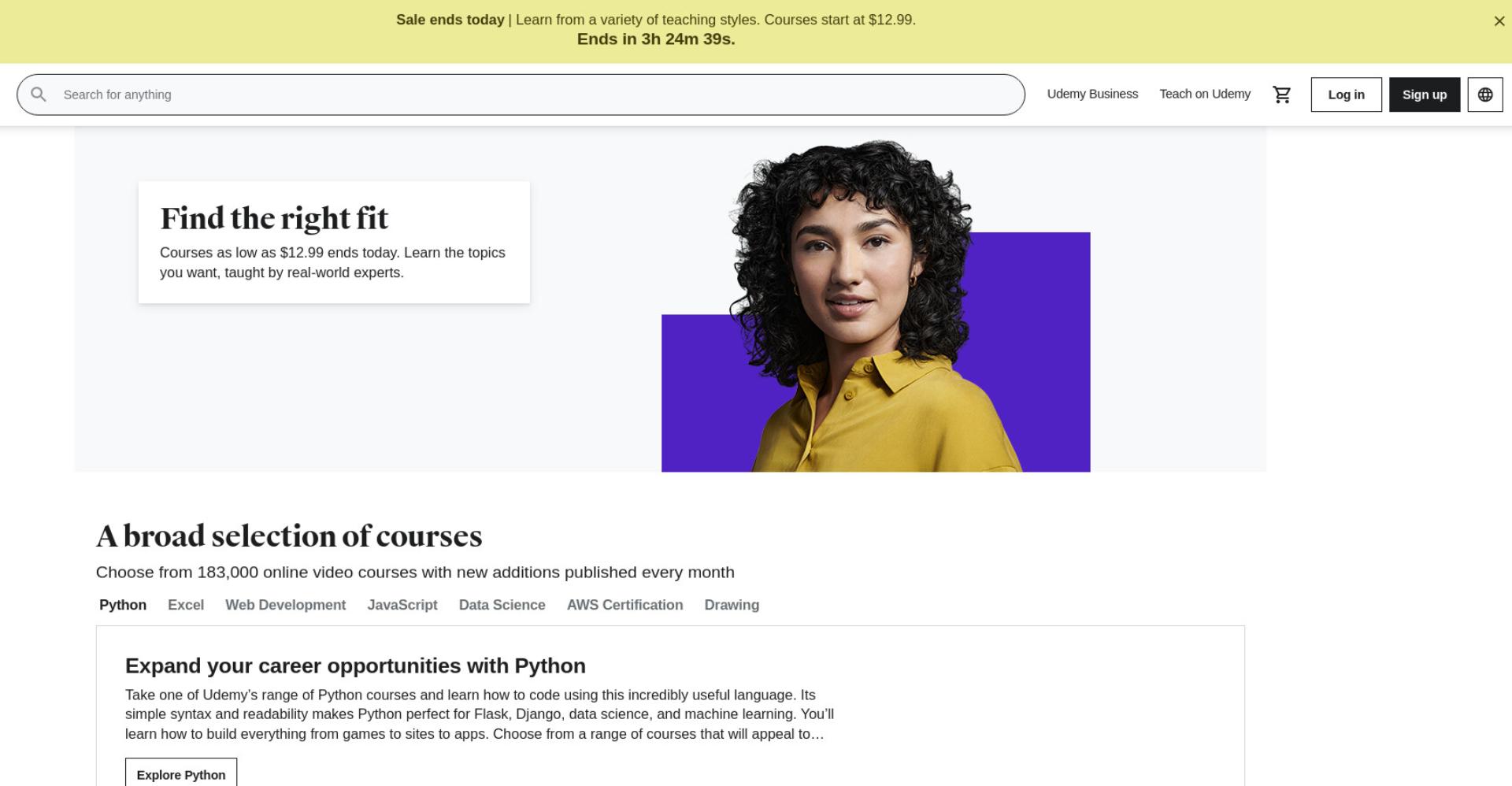Select the Python course tab
The height and width of the screenshot is (786, 1512).
click(x=123, y=605)
